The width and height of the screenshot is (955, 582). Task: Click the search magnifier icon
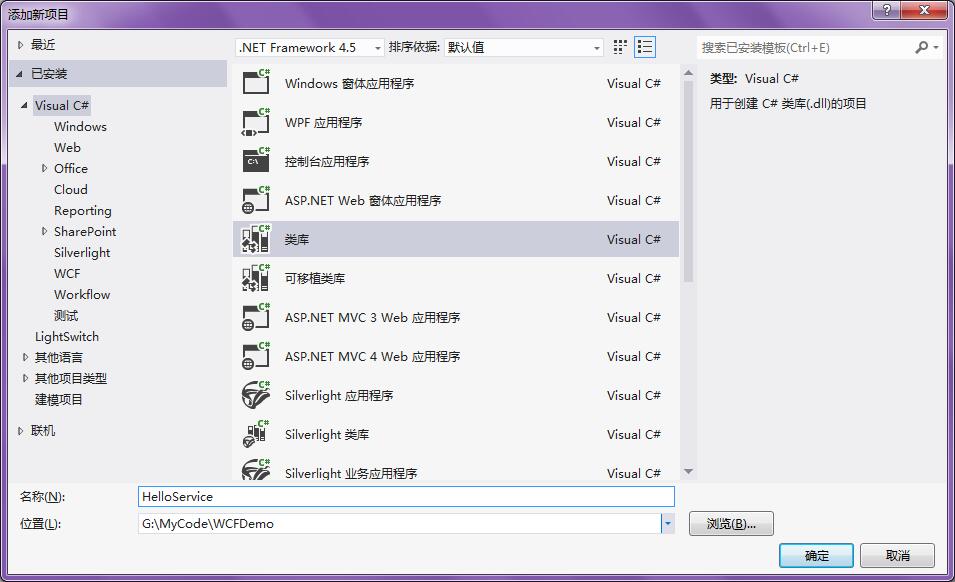(x=922, y=47)
